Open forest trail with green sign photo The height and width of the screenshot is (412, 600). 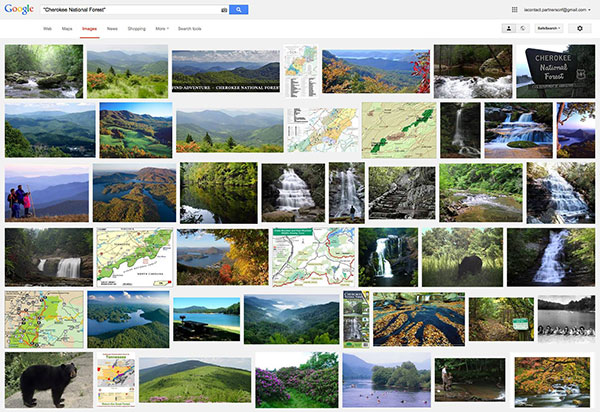click(x=501, y=319)
